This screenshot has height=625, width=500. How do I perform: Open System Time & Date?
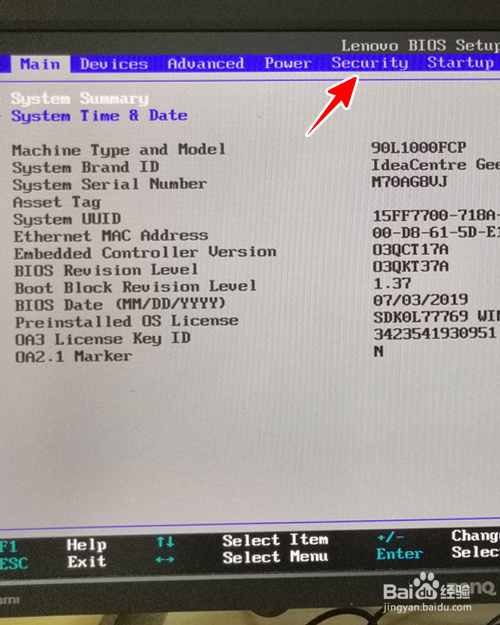(x=99, y=116)
